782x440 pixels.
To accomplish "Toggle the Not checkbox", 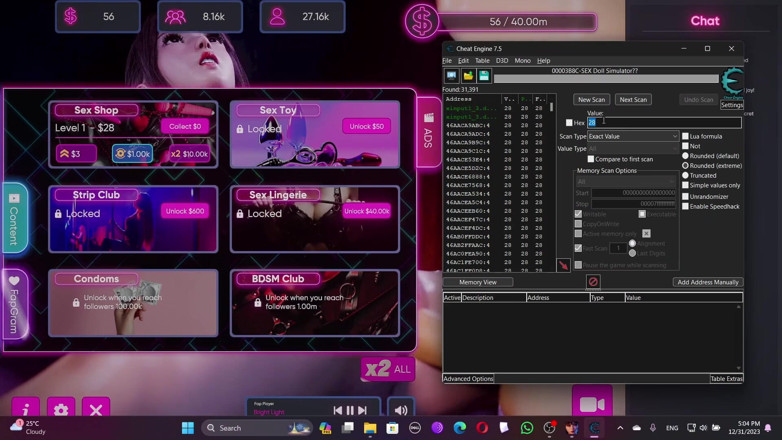I will 686,146.
